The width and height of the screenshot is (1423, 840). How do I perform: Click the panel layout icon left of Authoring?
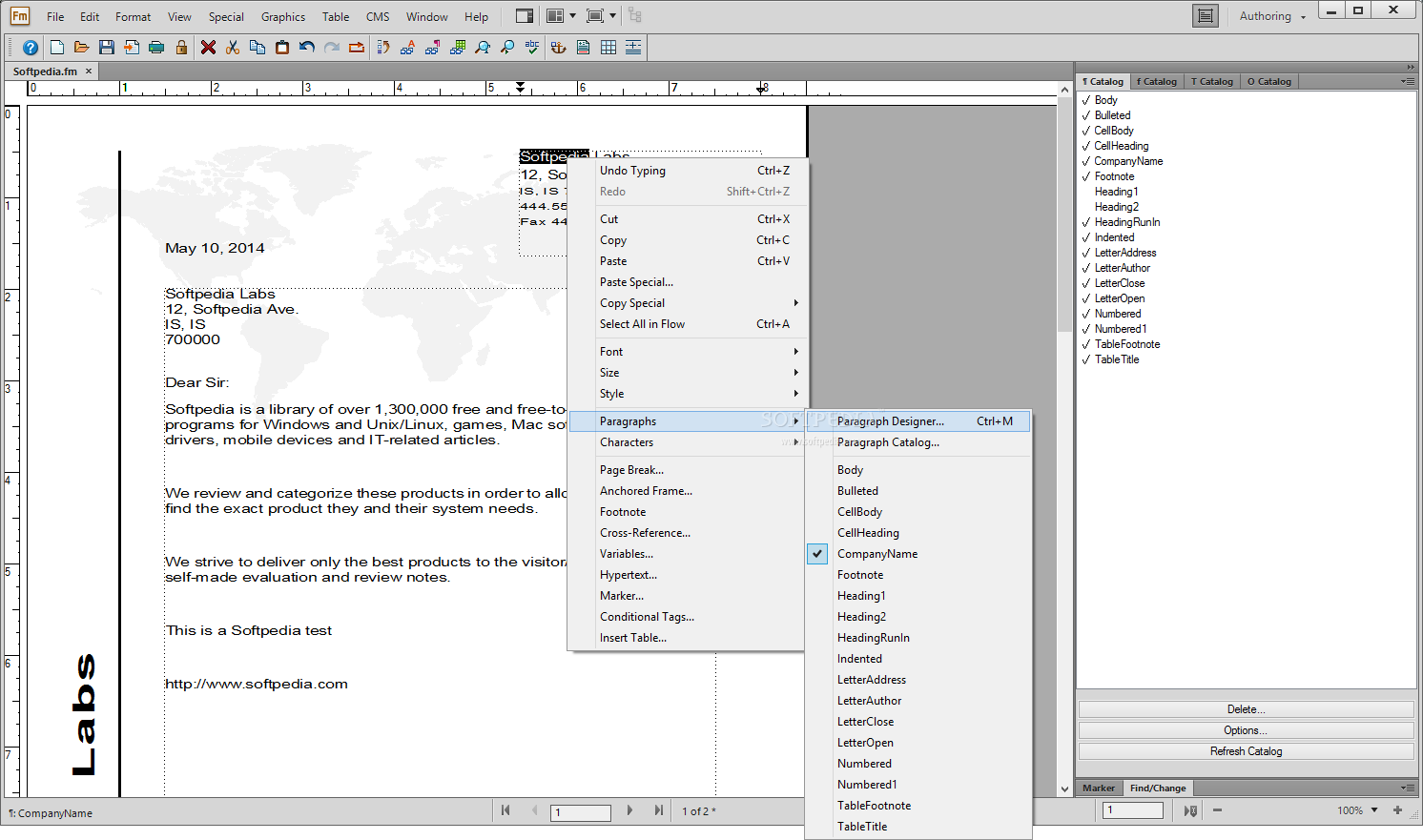(x=1206, y=16)
